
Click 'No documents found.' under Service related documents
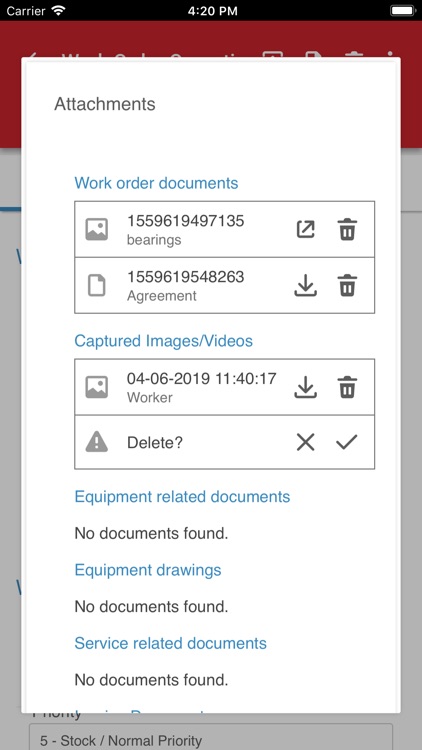pos(151,680)
